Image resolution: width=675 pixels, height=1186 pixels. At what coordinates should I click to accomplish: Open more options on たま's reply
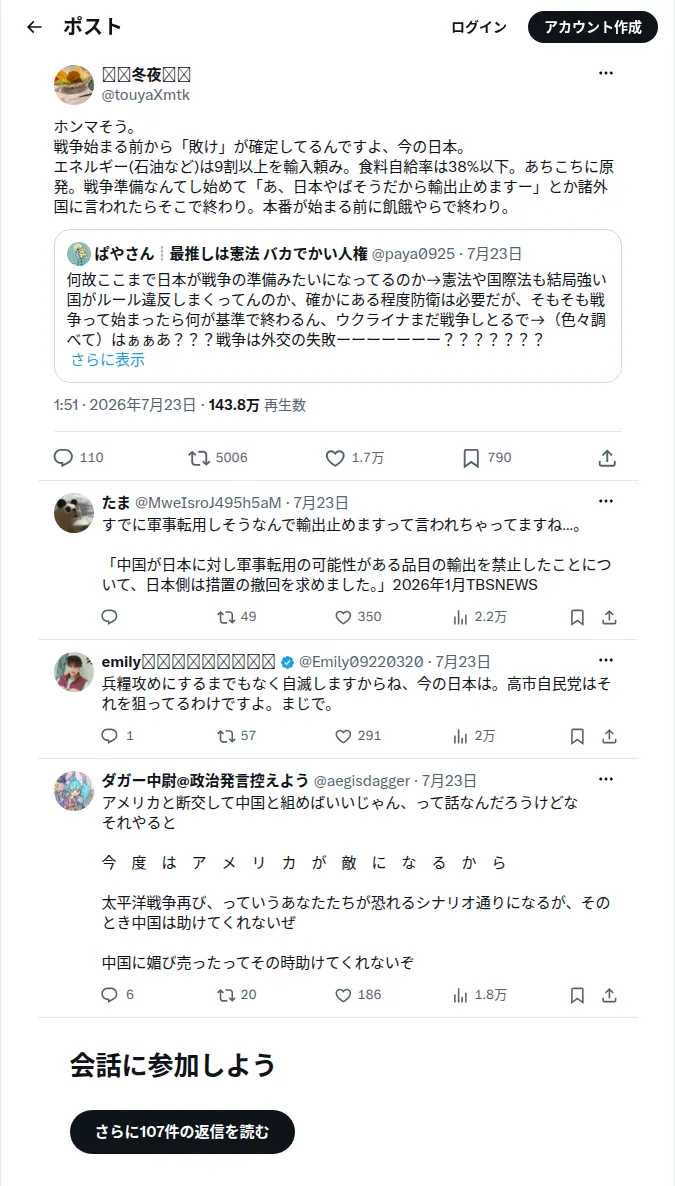pos(605,501)
